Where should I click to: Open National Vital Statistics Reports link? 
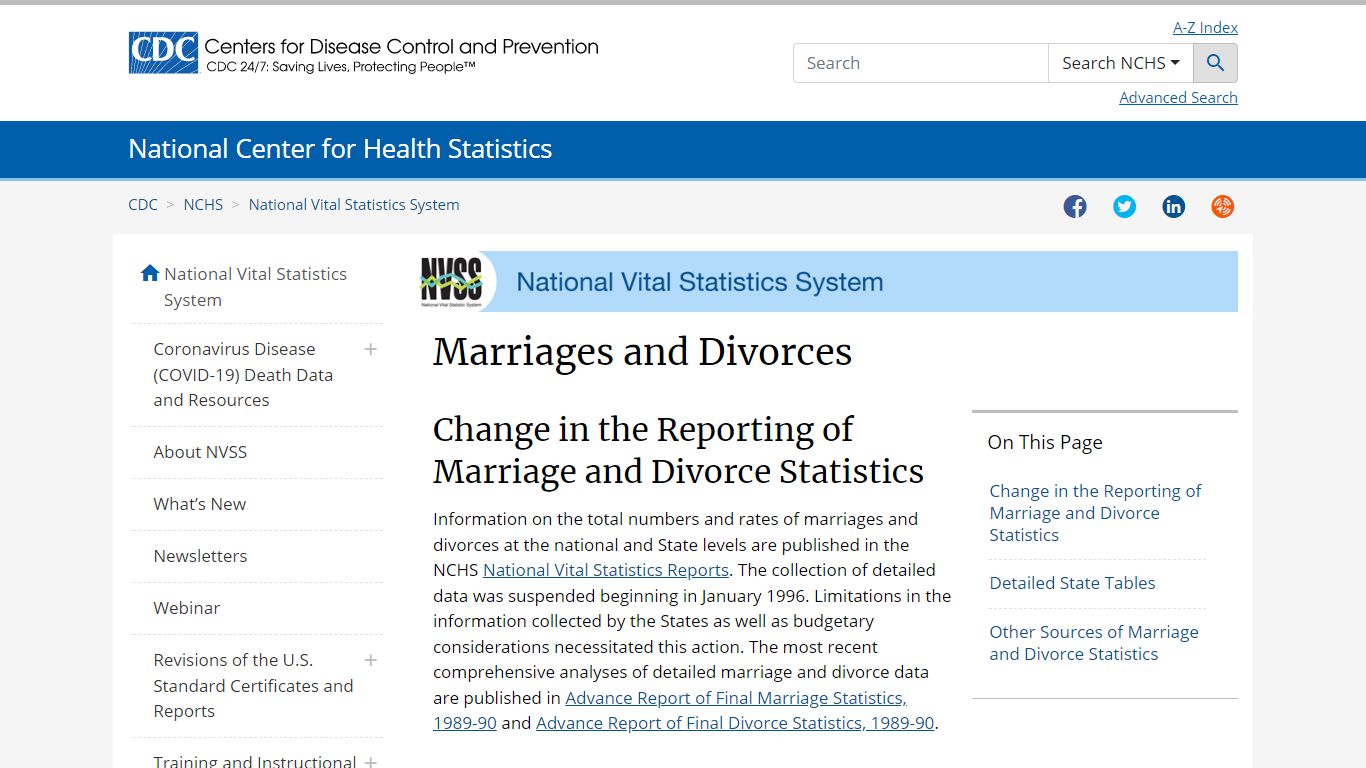(x=606, y=570)
